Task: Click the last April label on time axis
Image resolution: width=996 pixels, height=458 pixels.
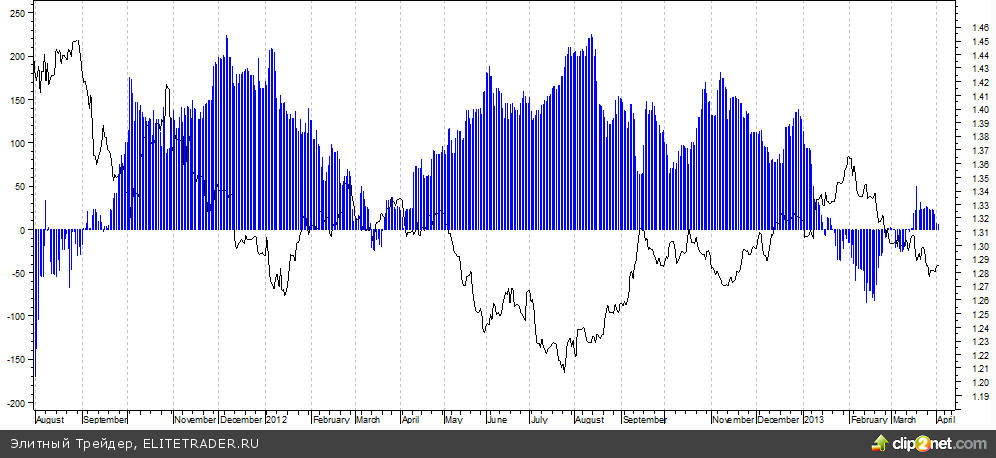Action: [x=945, y=421]
